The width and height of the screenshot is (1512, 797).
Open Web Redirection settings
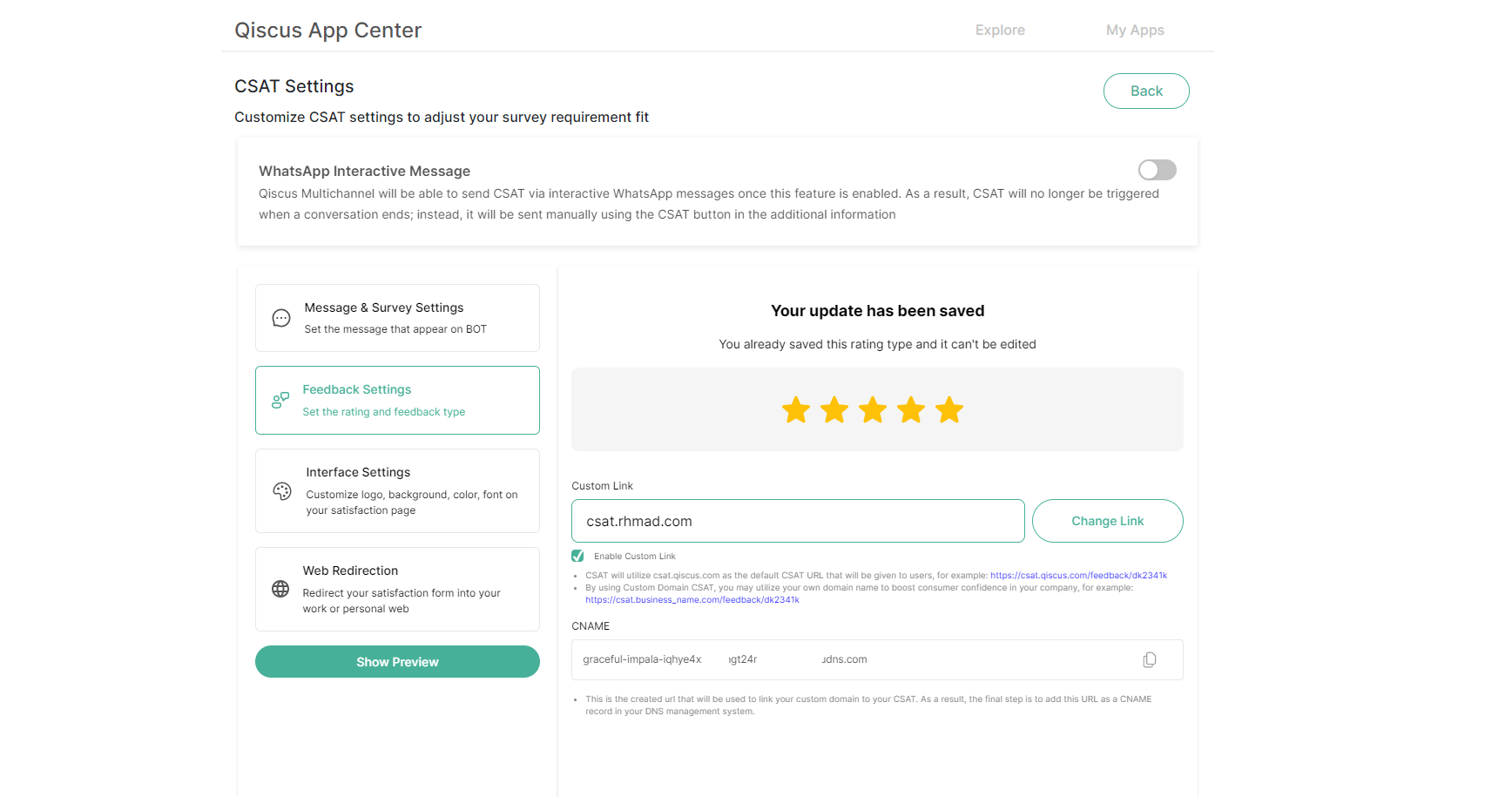(397, 589)
